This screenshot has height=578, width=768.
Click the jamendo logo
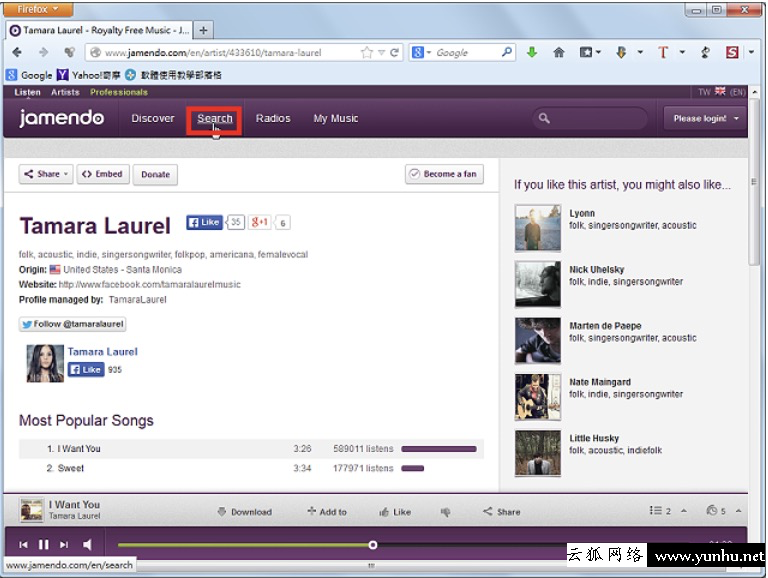[x=61, y=118]
